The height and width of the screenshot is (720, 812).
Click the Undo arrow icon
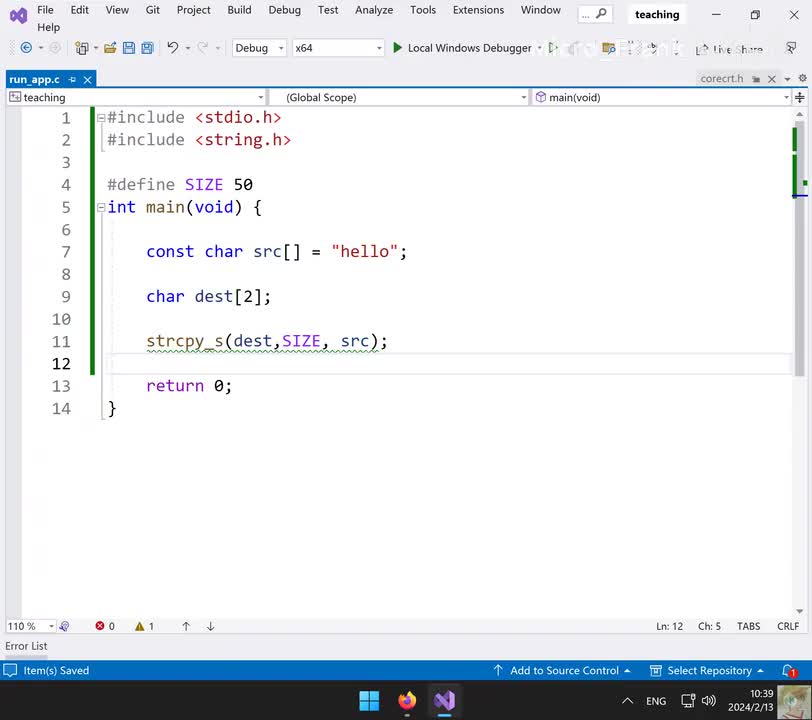(x=173, y=48)
